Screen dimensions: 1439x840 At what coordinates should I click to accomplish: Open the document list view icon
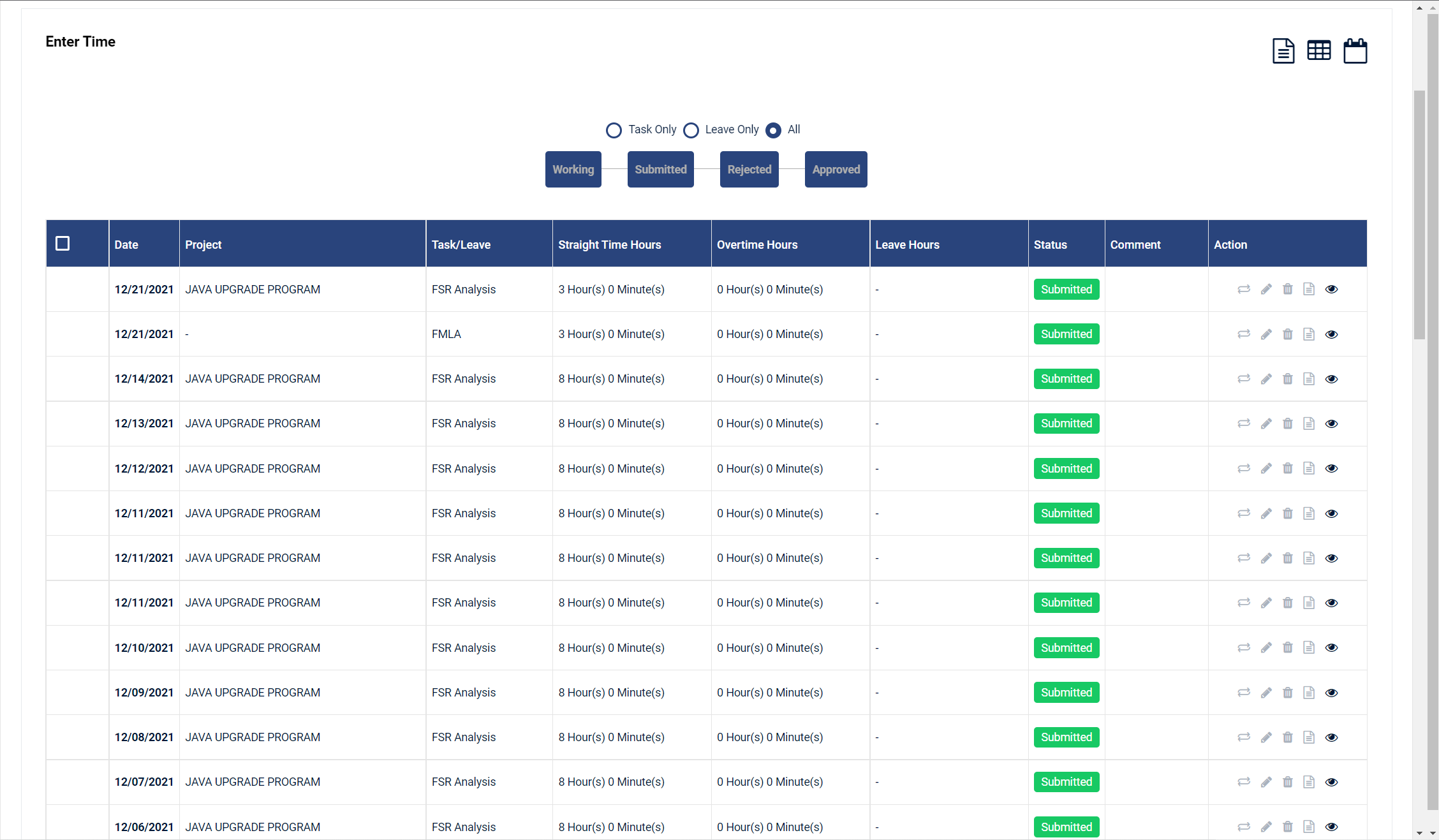(1283, 51)
